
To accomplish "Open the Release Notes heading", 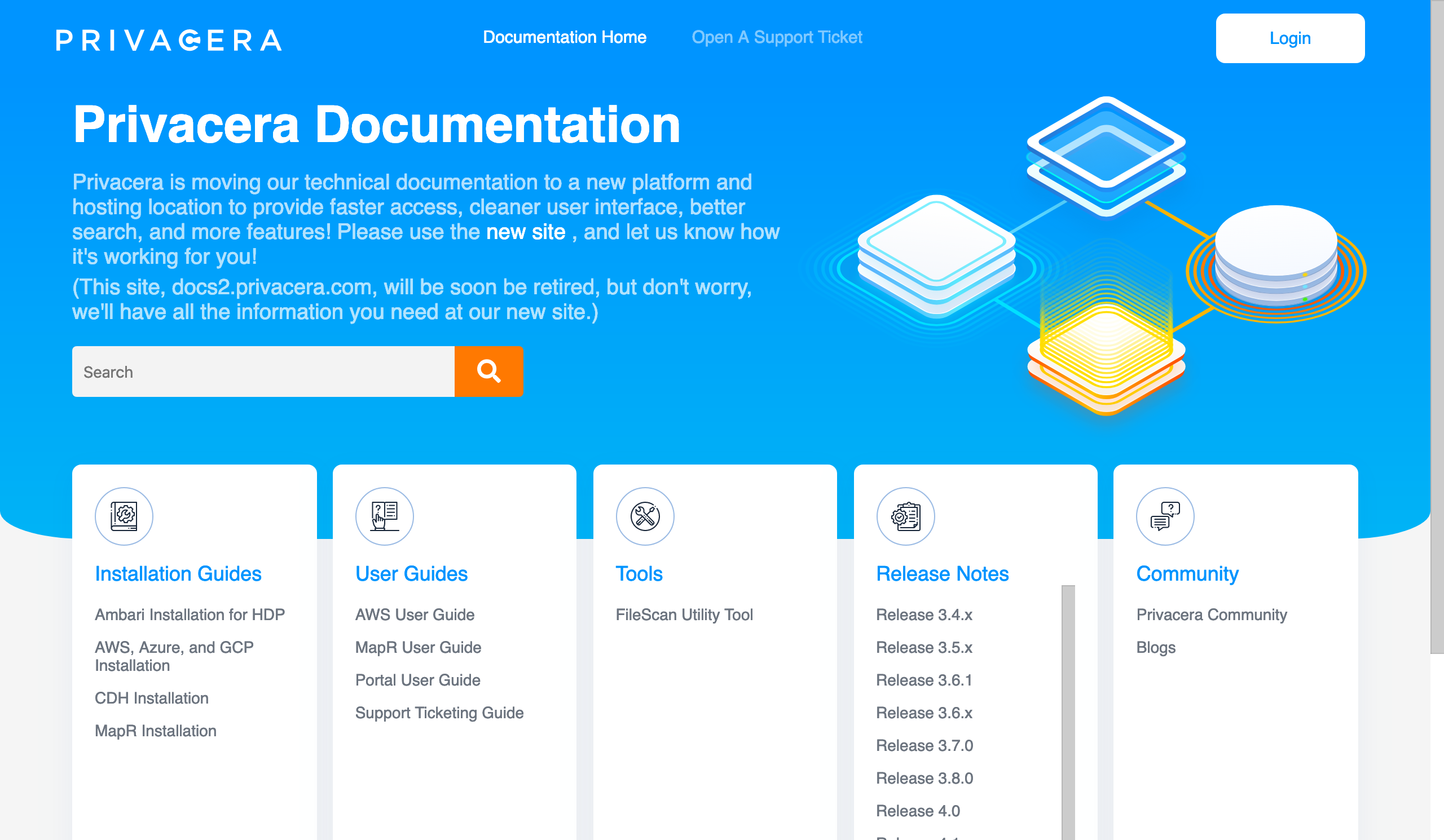I will pos(942,574).
